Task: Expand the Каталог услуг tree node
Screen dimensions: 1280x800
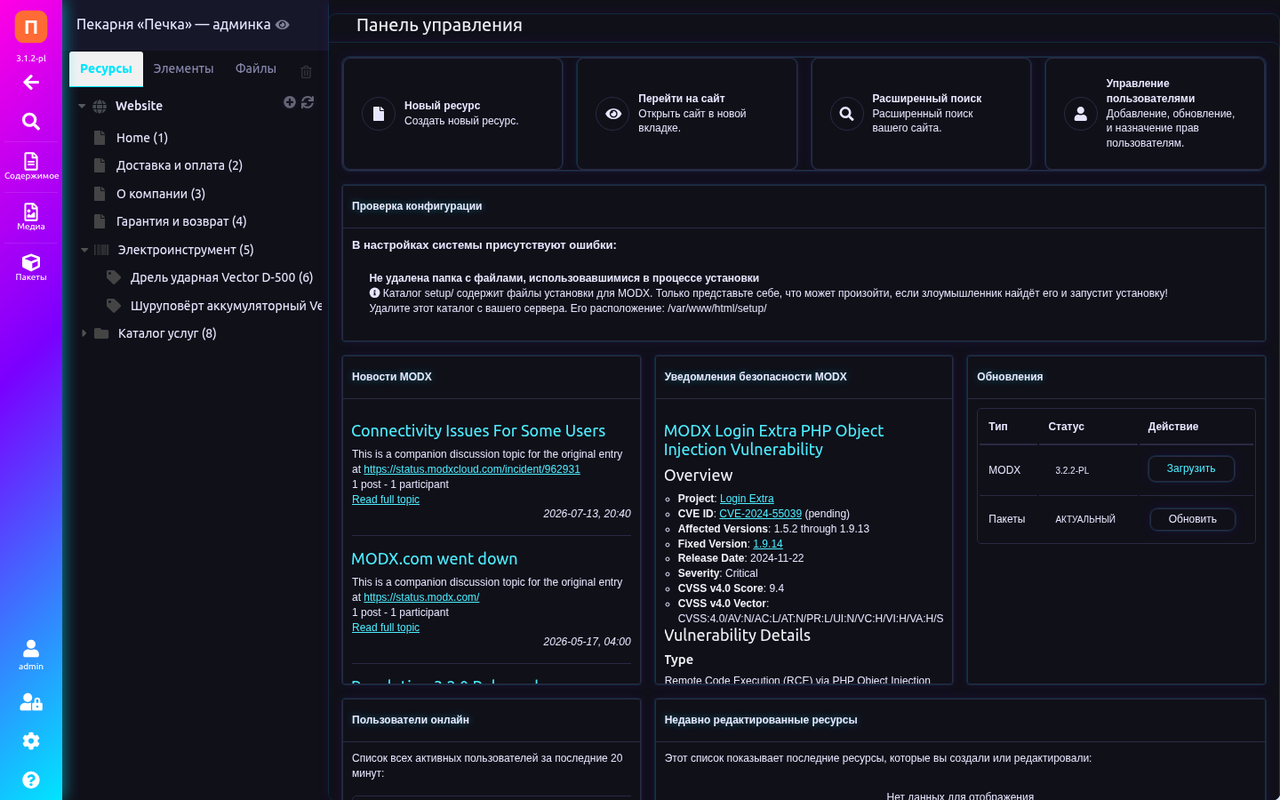Action: [84, 333]
